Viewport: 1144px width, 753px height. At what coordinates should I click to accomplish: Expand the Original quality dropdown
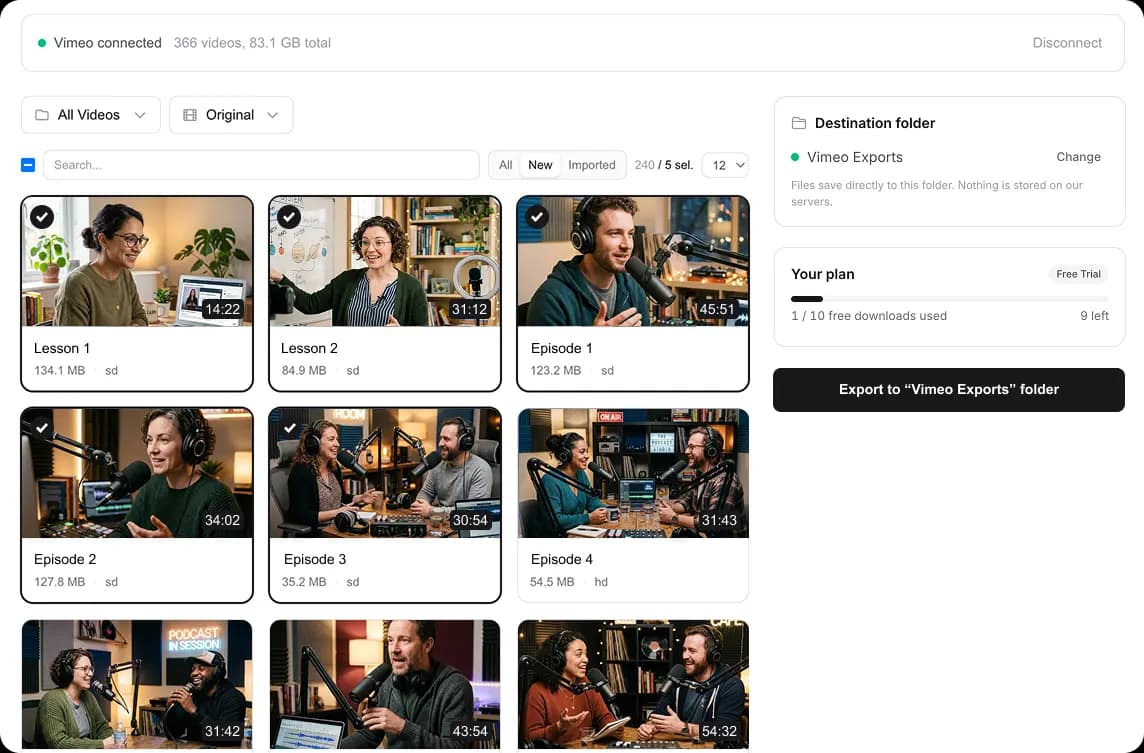coord(231,115)
